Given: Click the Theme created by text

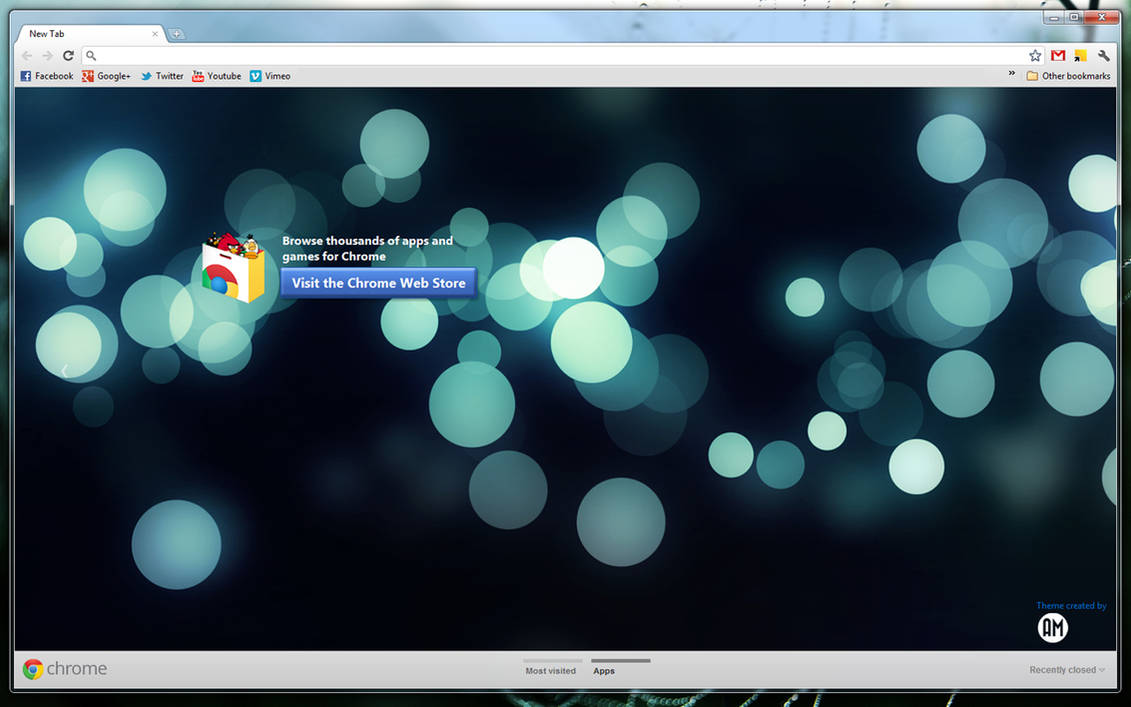Looking at the screenshot, I should [x=1071, y=605].
